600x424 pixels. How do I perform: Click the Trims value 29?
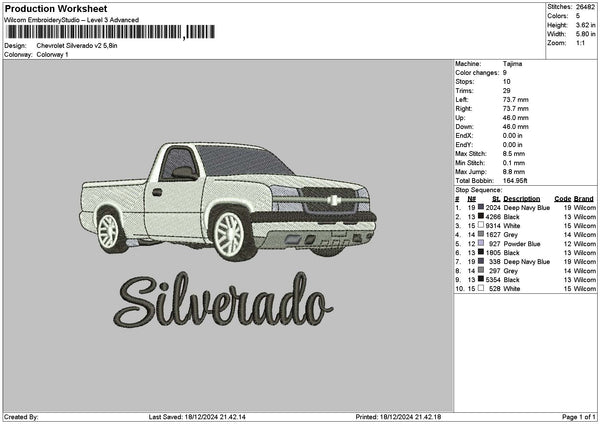(x=506, y=91)
